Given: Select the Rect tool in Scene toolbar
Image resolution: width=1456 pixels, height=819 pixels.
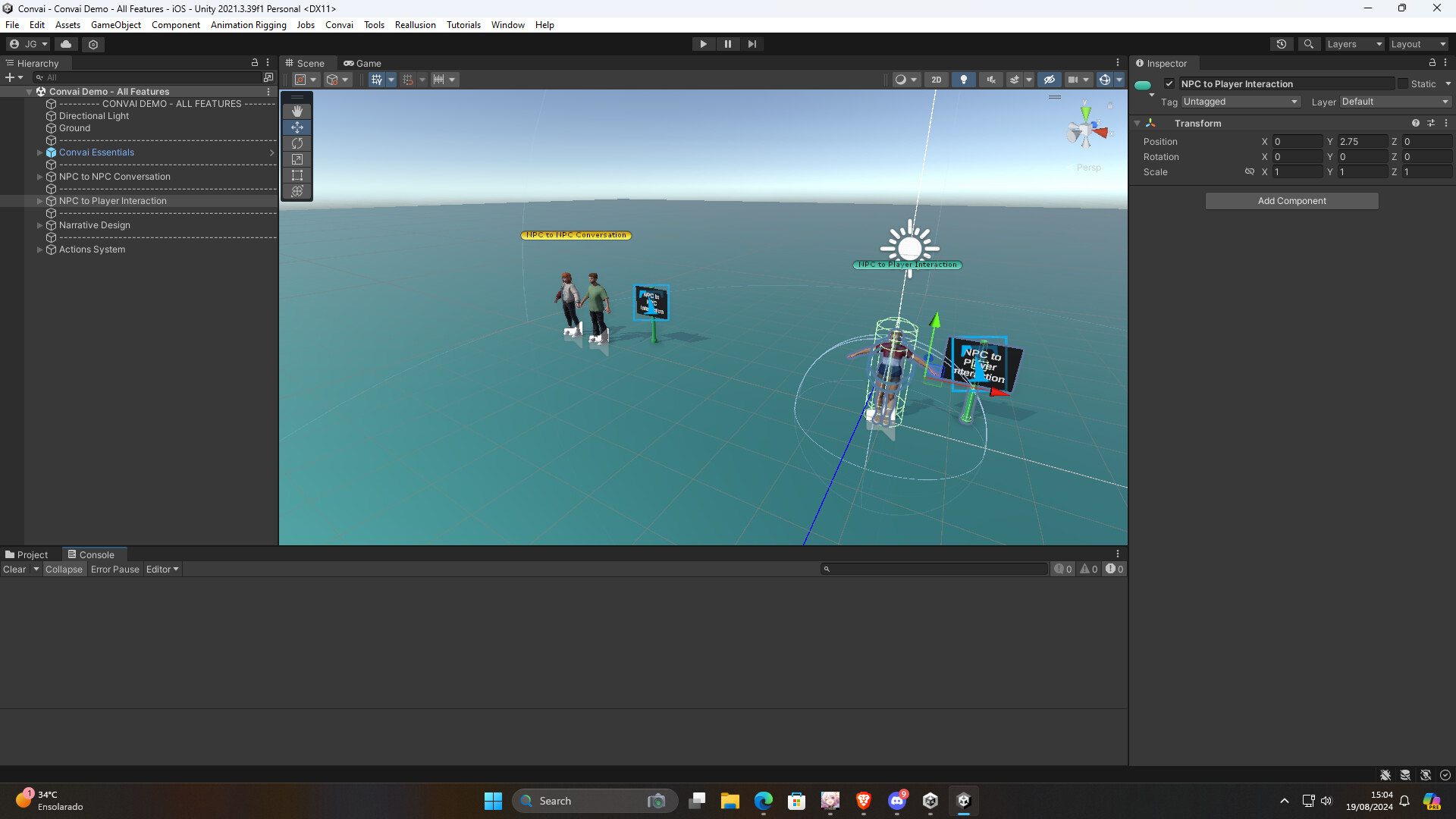Looking at the screenshot, I should point(297,175).
